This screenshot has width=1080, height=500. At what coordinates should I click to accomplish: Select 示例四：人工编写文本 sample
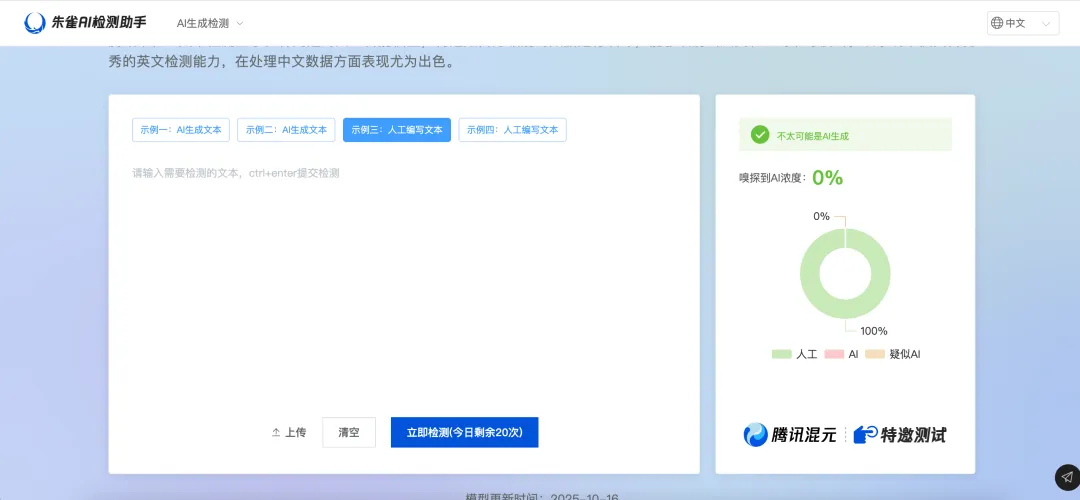pos(512,130)
